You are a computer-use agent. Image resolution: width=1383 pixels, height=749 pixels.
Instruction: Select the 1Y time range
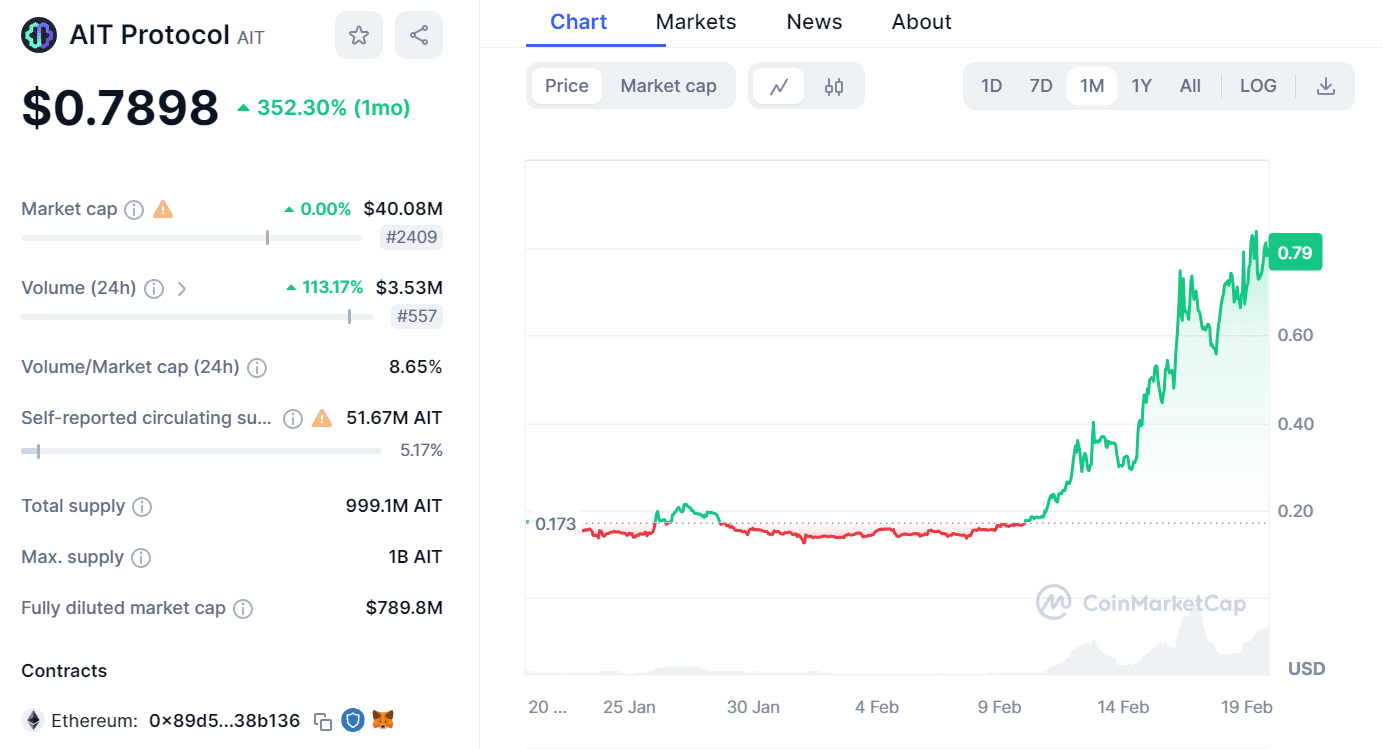point(1141,86)
